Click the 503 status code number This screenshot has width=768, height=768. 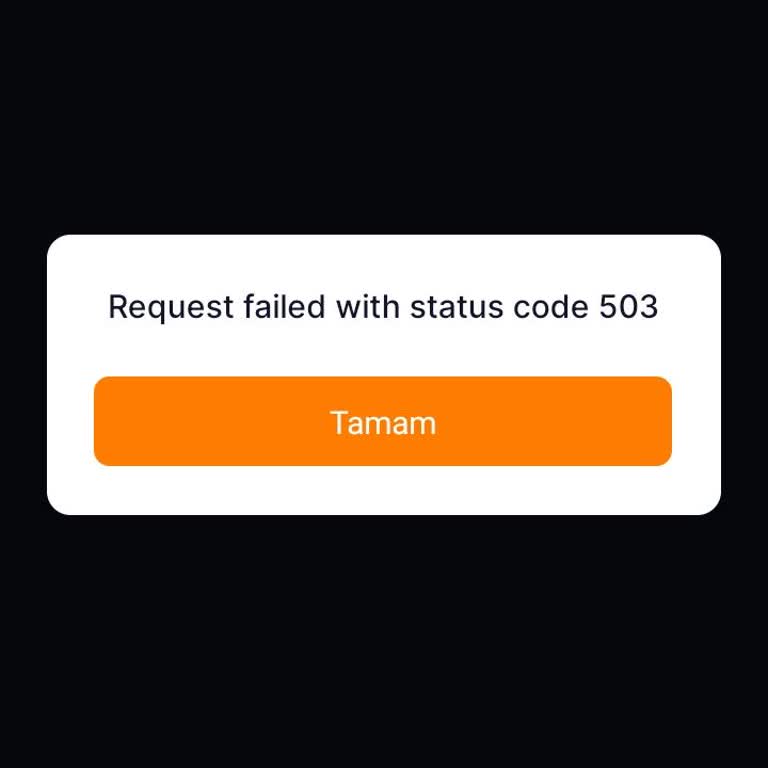click(x=628, y=307)
